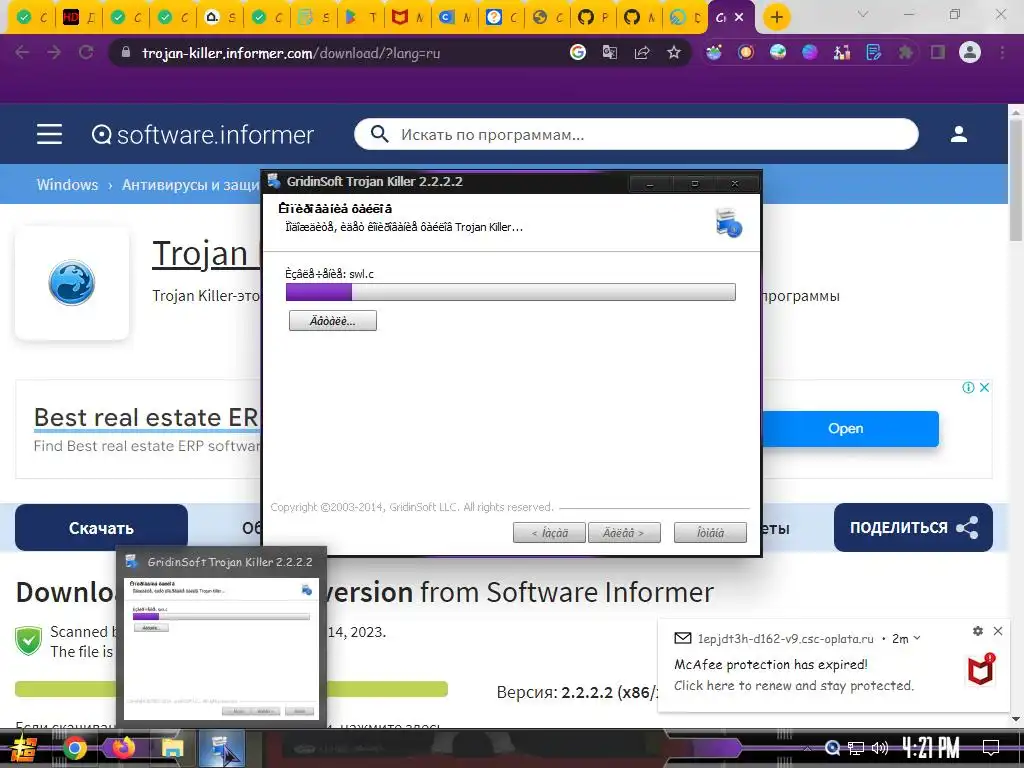
Task: Toggle the browser side panel icon
Action: pos(938,52)
